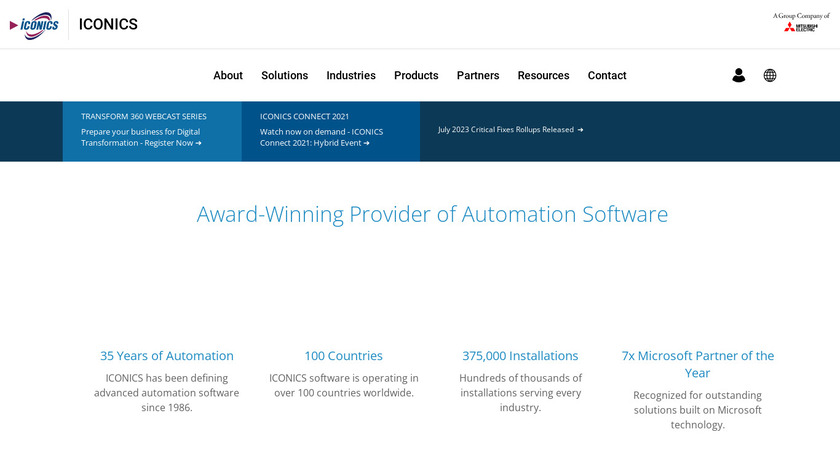Click the ICONICS site title text
Image resolution: width=840 pixels, height=472 pixels.
(x=108, y=25)
